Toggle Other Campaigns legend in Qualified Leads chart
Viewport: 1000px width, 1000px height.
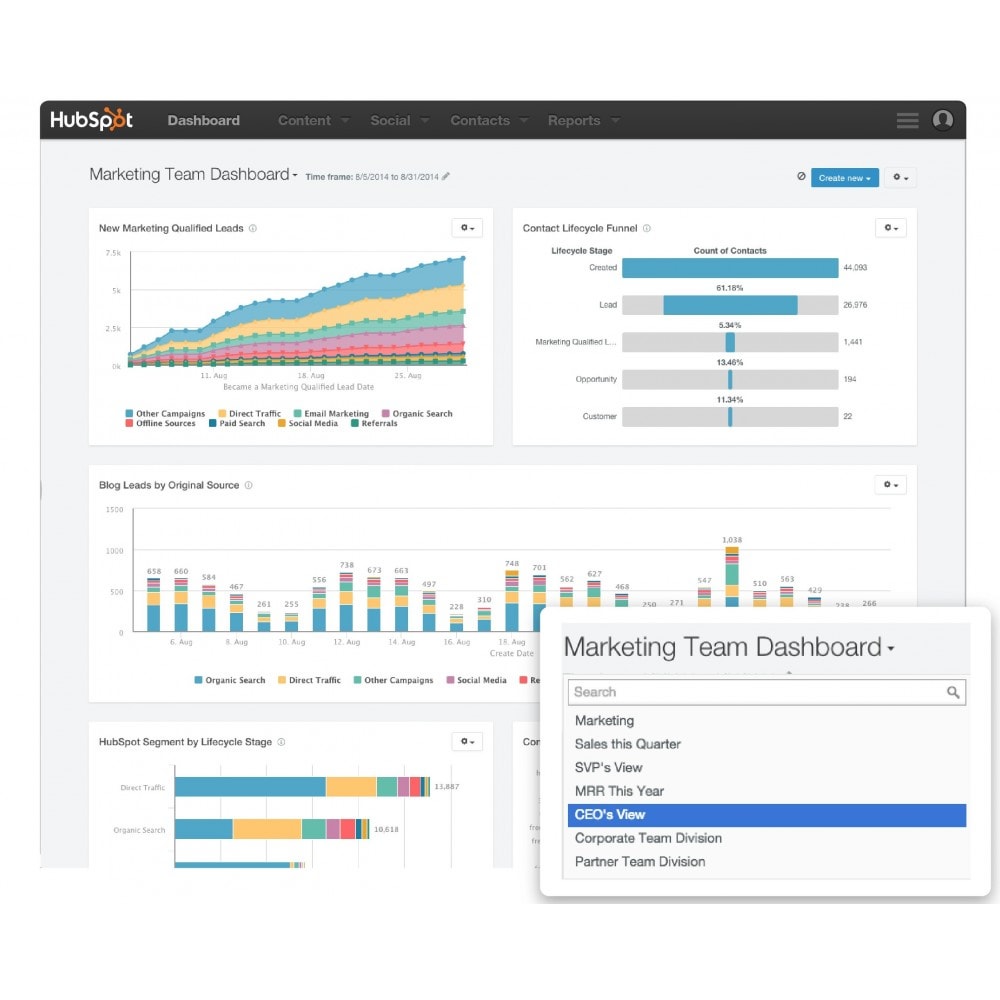165,413
